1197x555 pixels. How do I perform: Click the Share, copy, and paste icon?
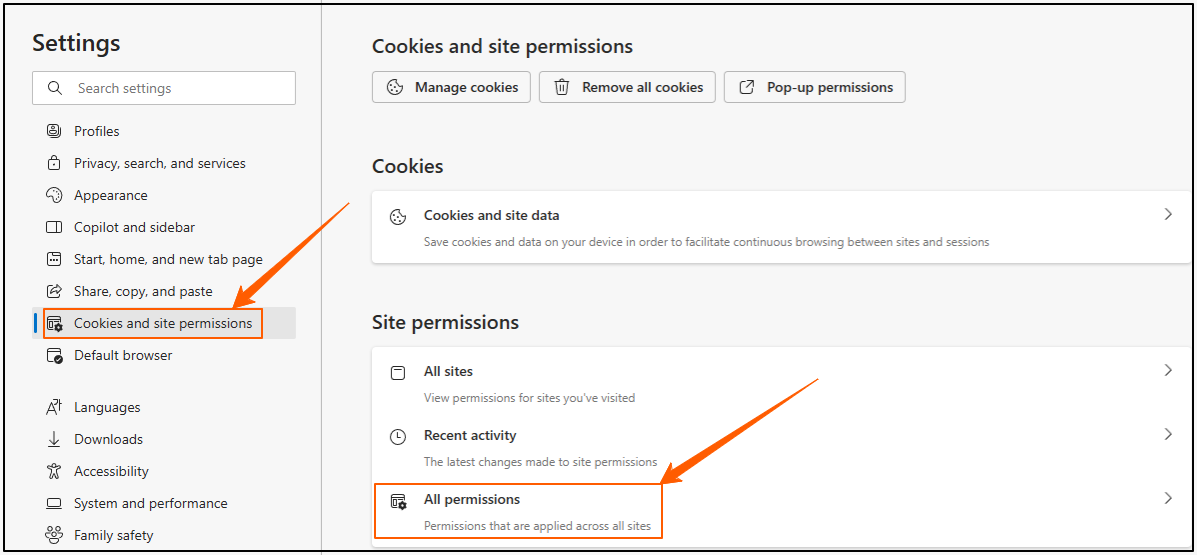[x=53, y=292]
